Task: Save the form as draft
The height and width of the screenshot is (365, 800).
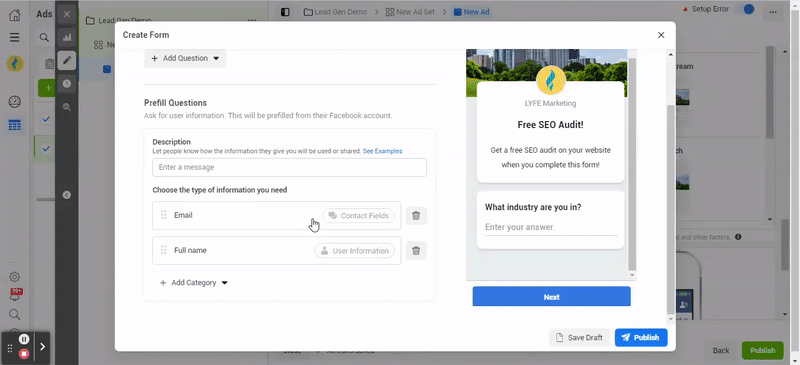Action: pos(579,337)
